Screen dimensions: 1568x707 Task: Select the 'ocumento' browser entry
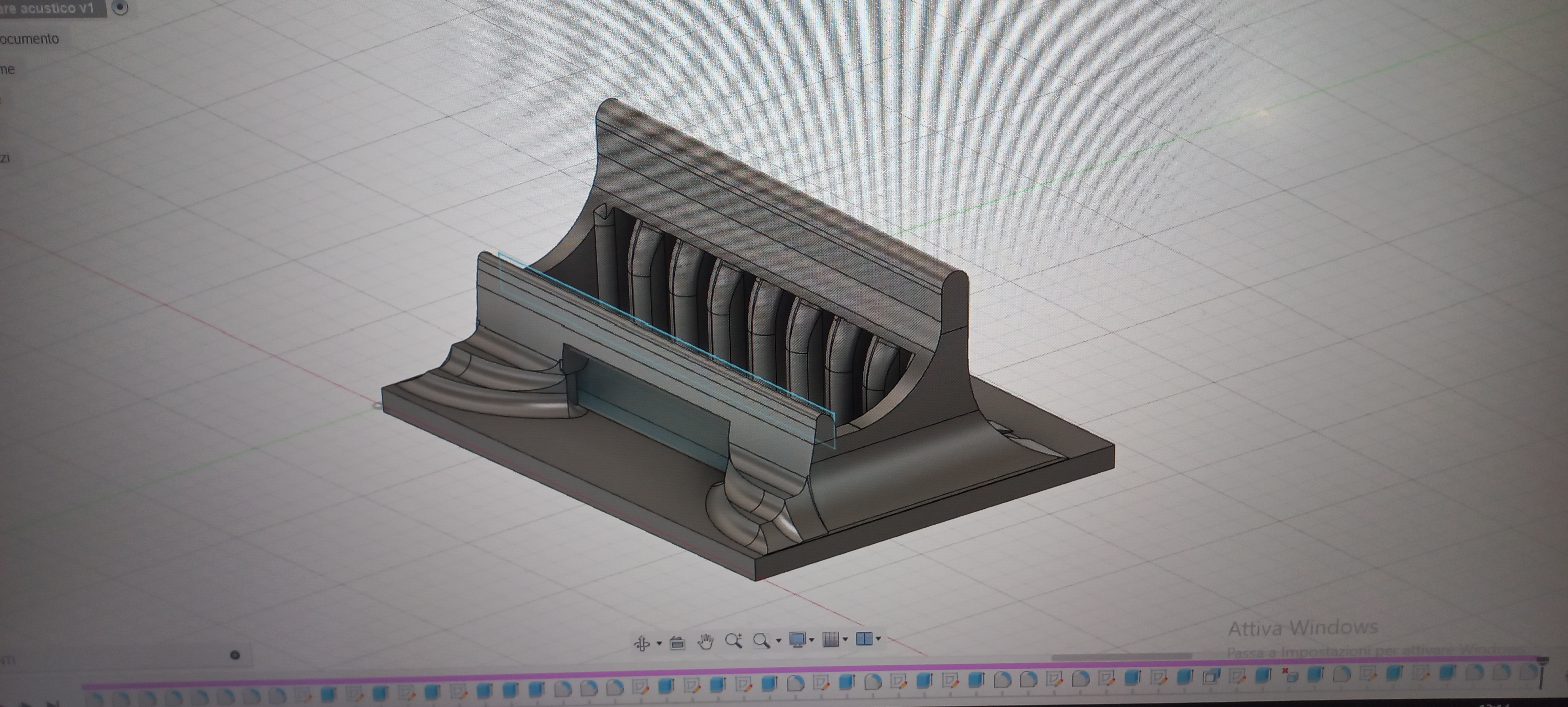pos(29,39)
